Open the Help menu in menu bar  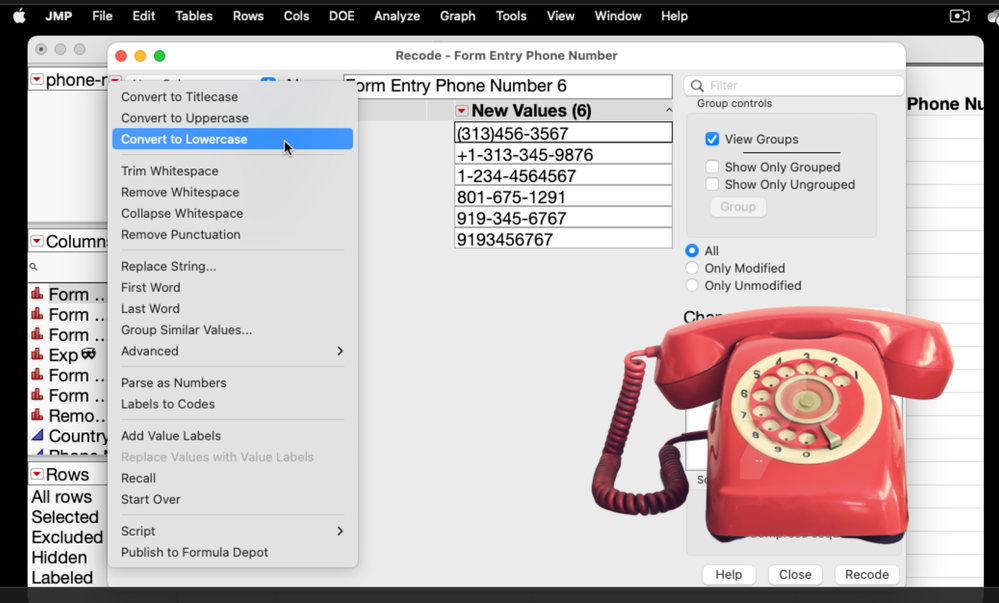[x=674, y=16]
